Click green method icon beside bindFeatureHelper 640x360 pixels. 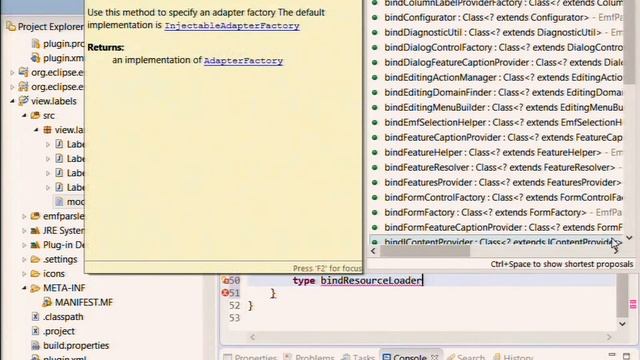[375, 152]
